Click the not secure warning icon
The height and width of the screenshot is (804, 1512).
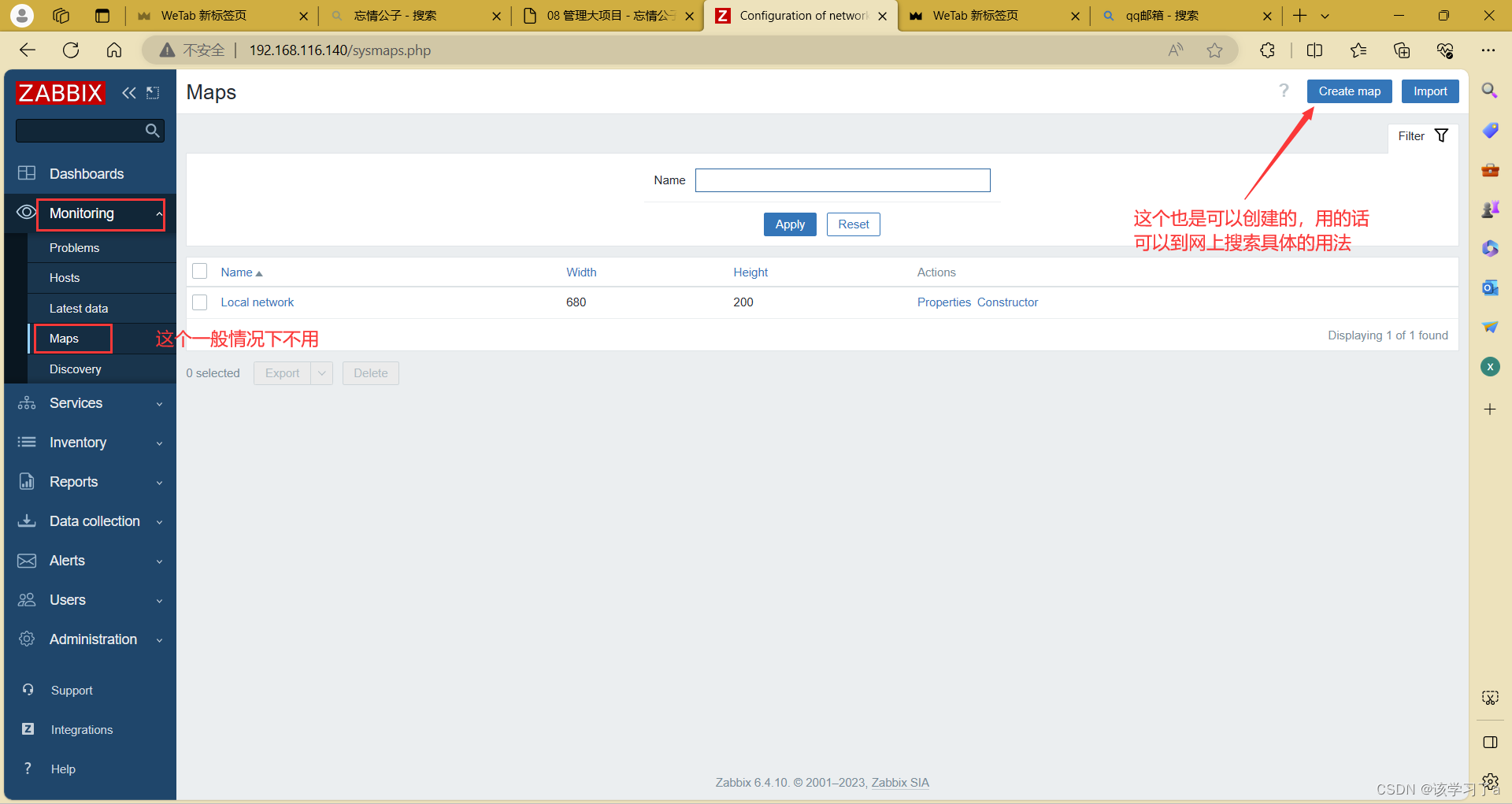pos(167,50)
